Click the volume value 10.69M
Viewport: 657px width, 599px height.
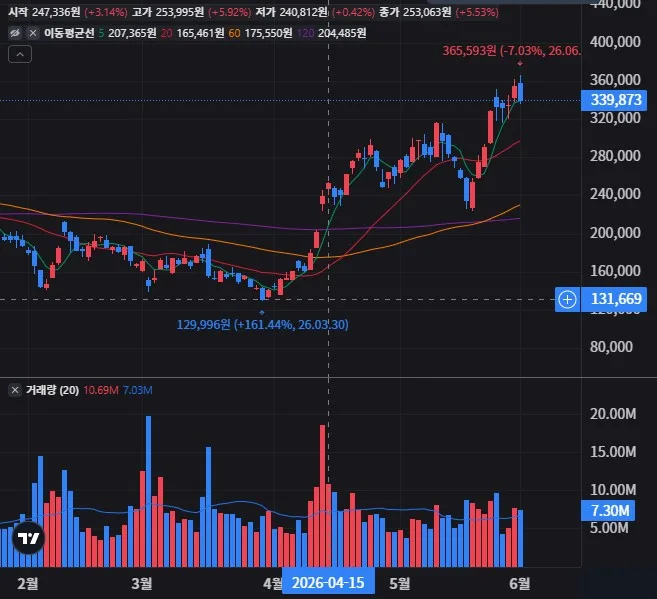101,390
